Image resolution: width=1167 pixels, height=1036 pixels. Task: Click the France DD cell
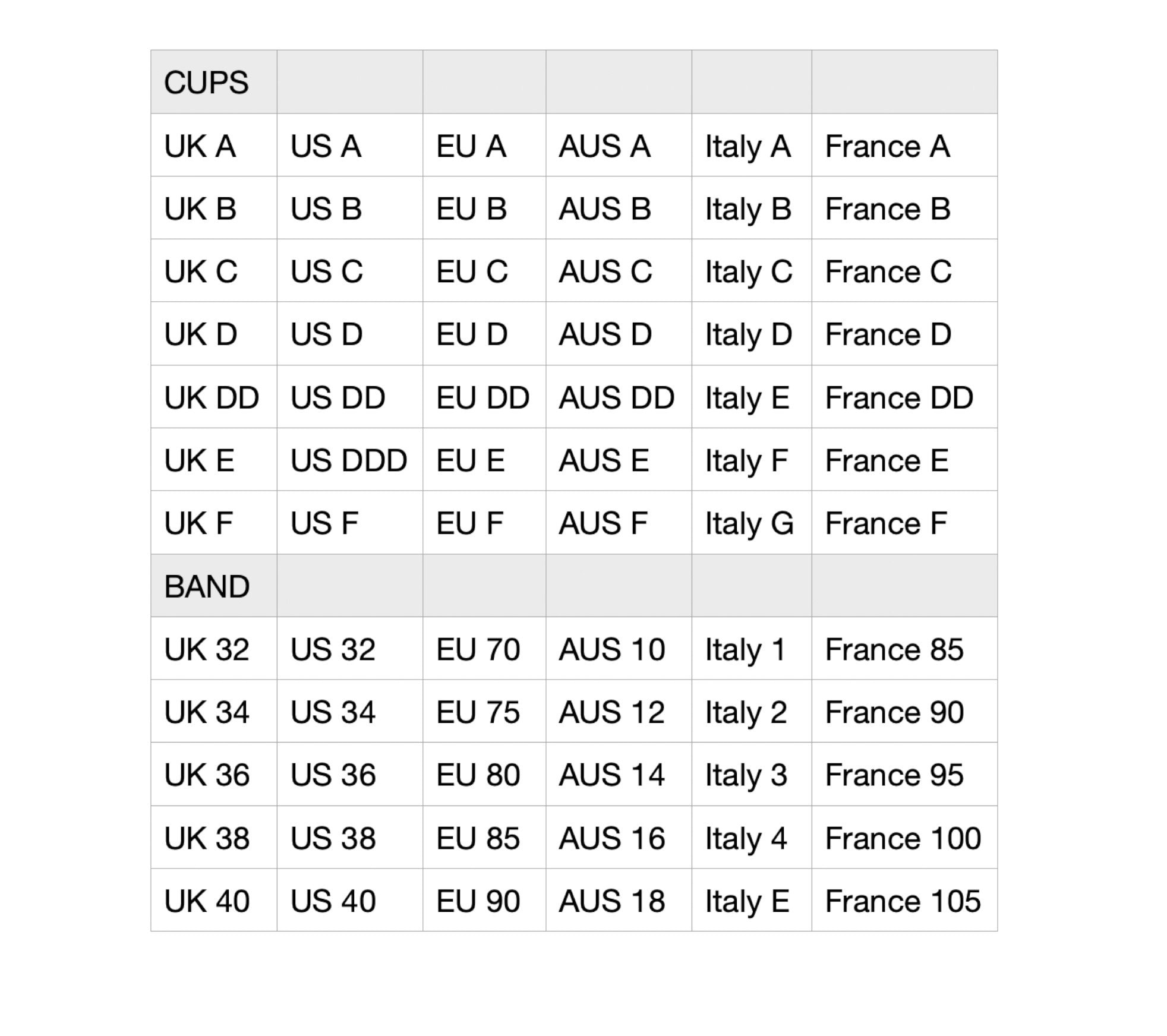pyautogui.click(x=905, y=397)
